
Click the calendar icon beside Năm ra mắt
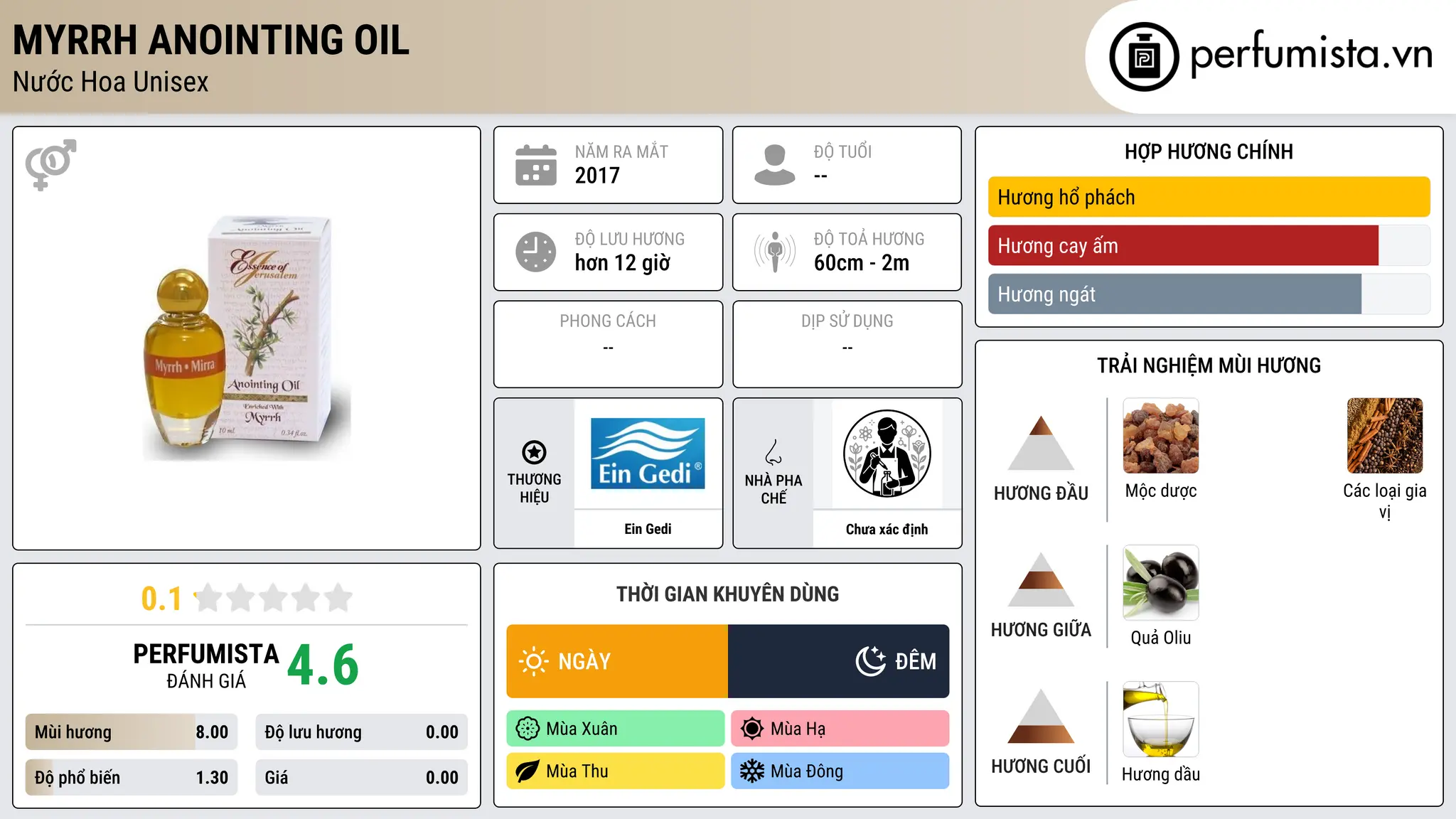[536, 165]
